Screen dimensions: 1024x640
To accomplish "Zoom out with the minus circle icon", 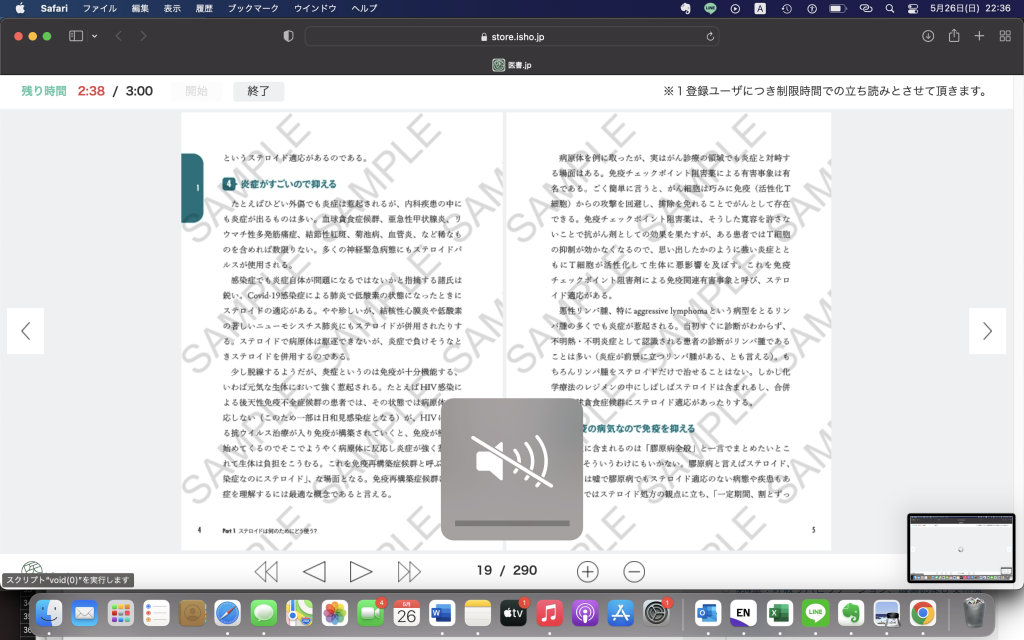I will pos(634,571).
